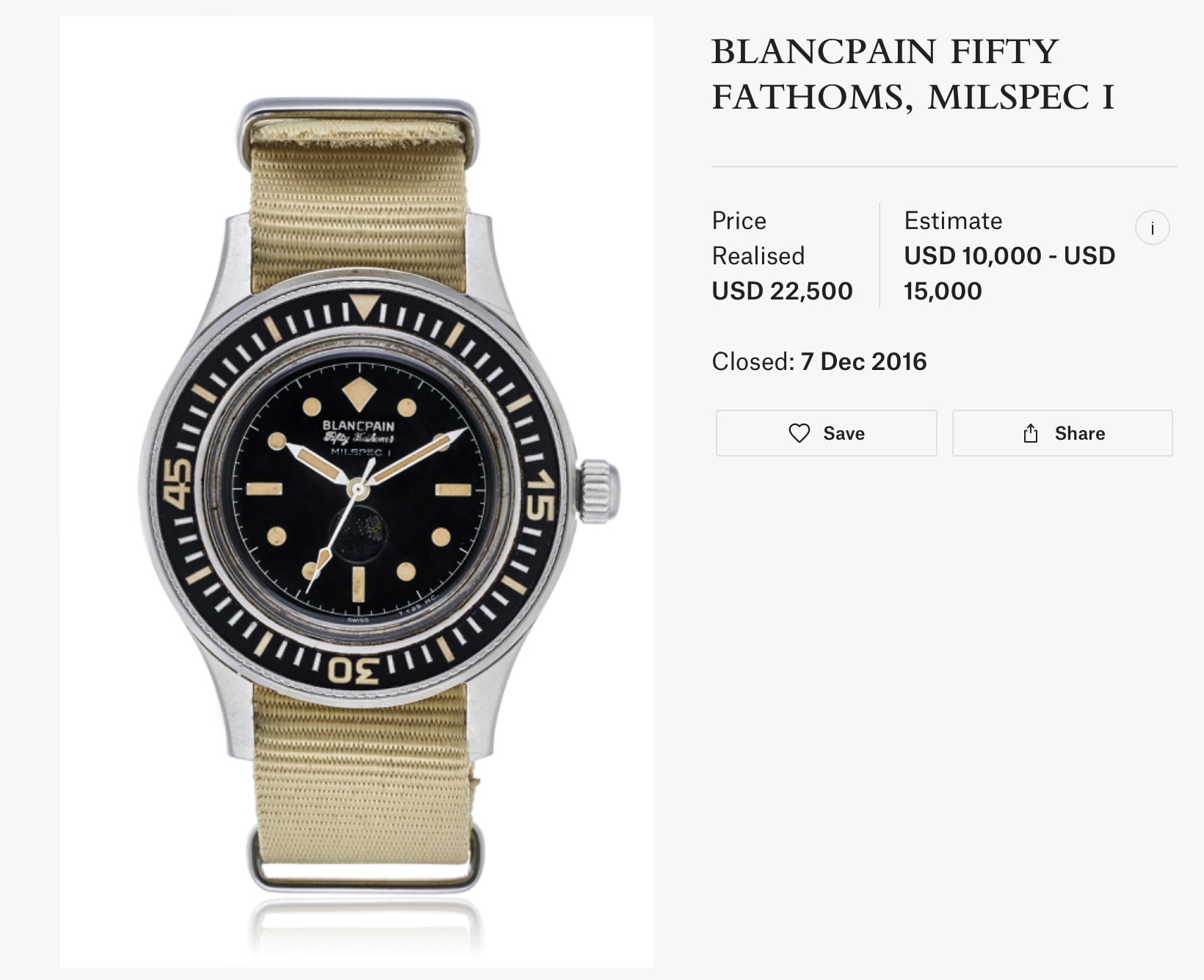Screen dimensions: 1204x980
Task: Select the USD 22,500 realised price
Action: (x=782, y=291)
